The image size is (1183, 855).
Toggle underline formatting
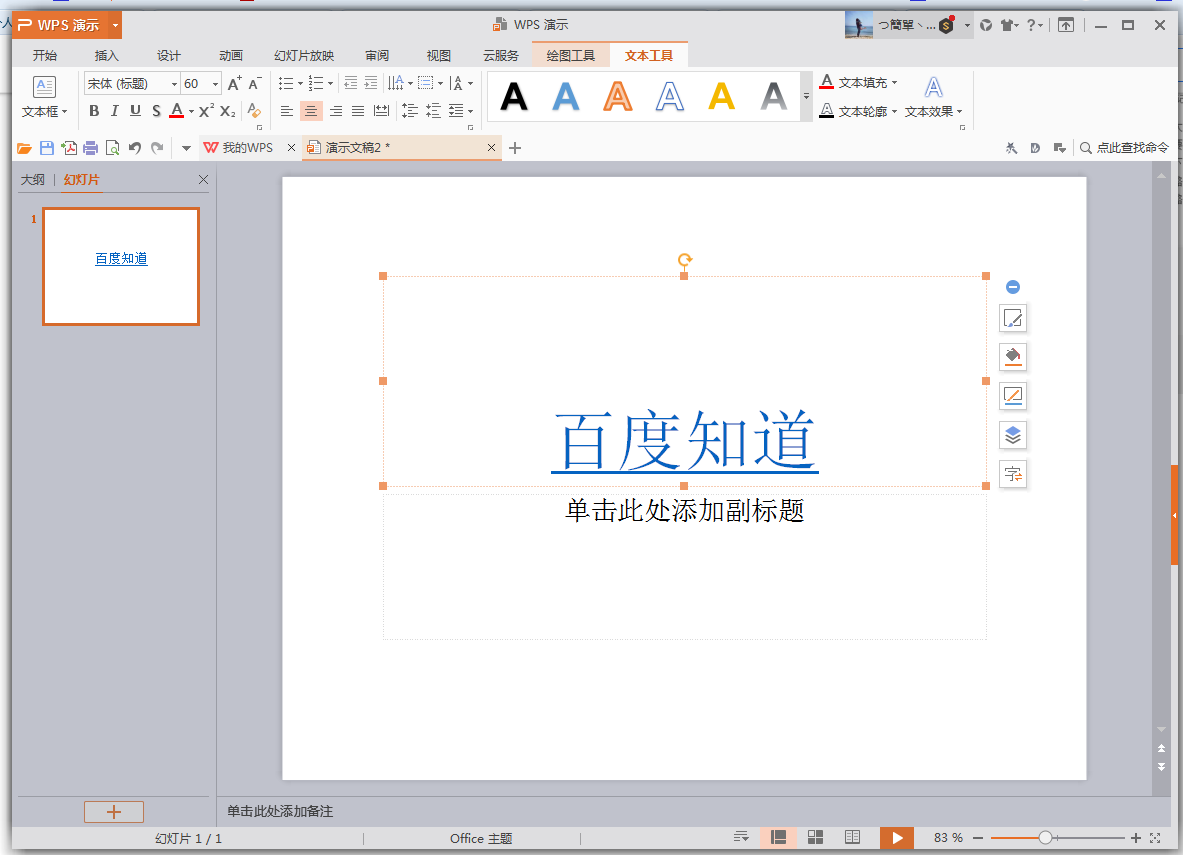tap(134, 111)
